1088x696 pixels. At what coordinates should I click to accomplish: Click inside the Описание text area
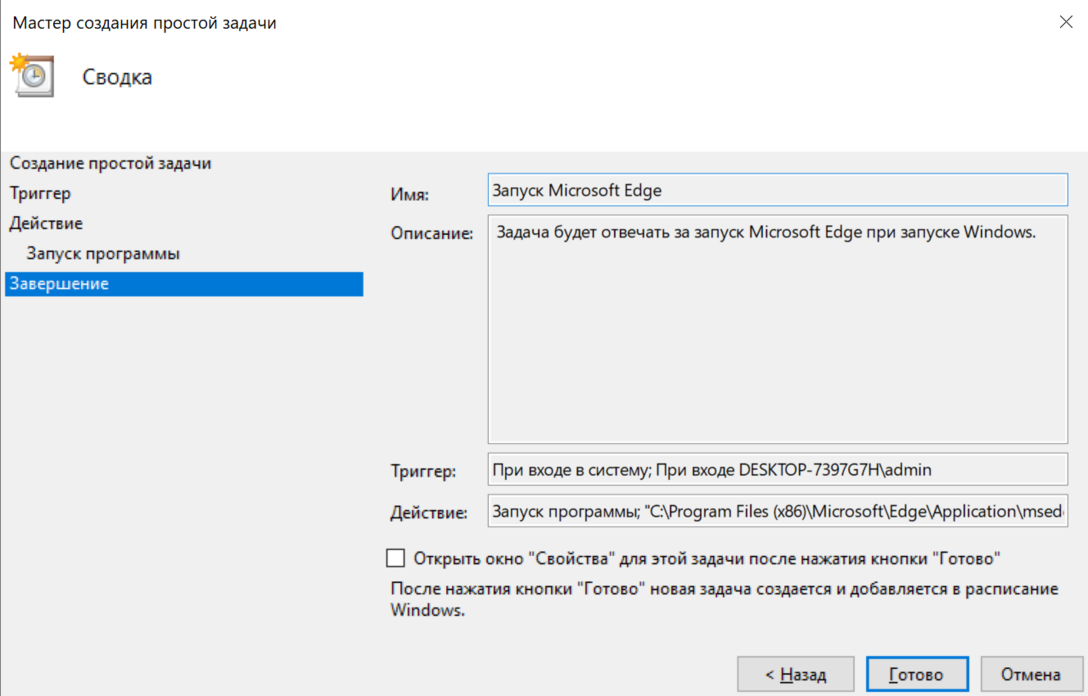point(777,330)
